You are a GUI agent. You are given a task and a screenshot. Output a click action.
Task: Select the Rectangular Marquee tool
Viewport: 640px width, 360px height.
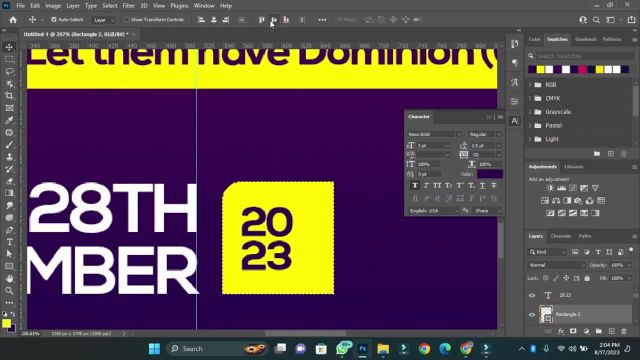[x=9, y=59]
